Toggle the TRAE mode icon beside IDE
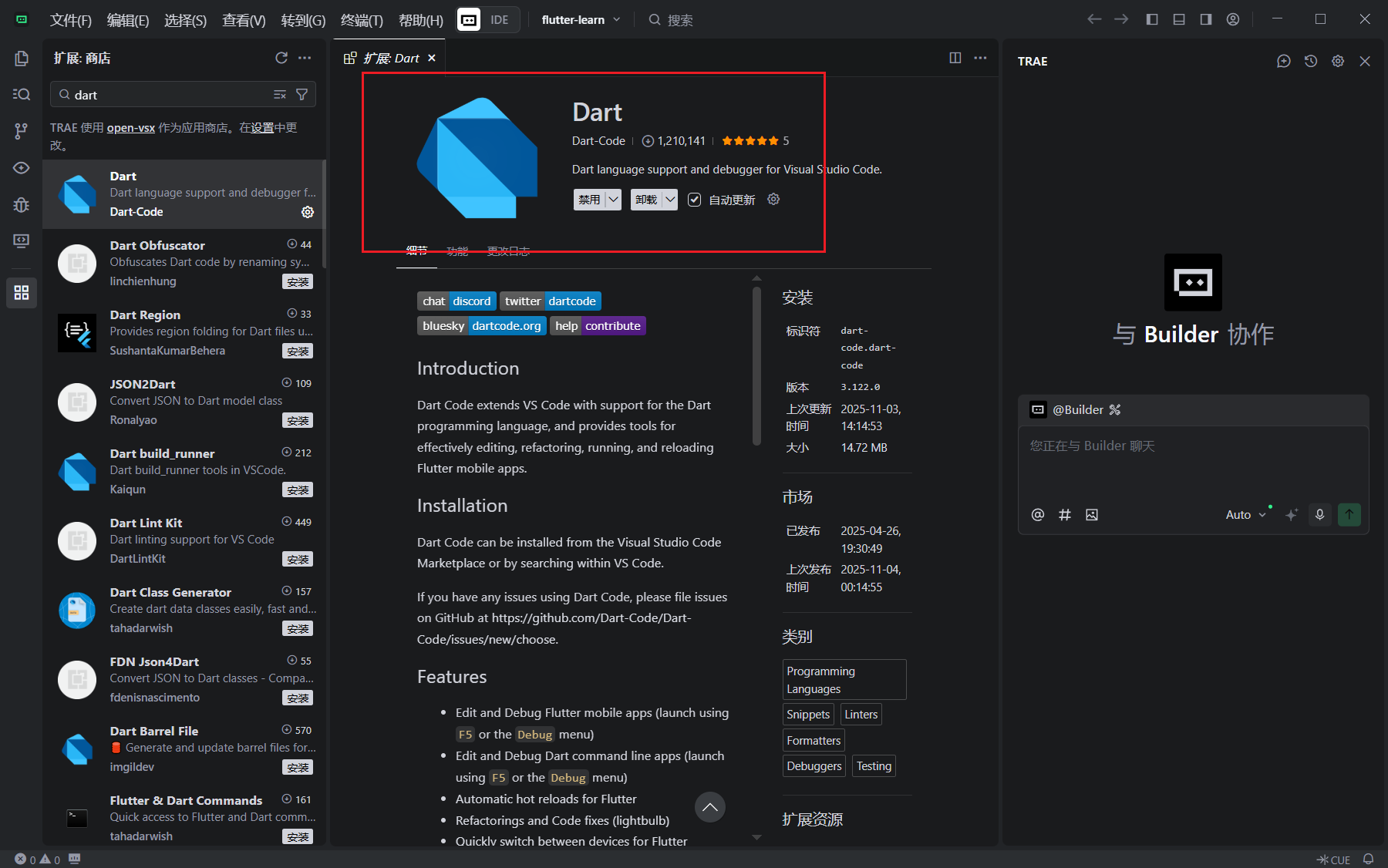Image resolution: width=1388 pixels, height=868 pixels. coord(469,20)
